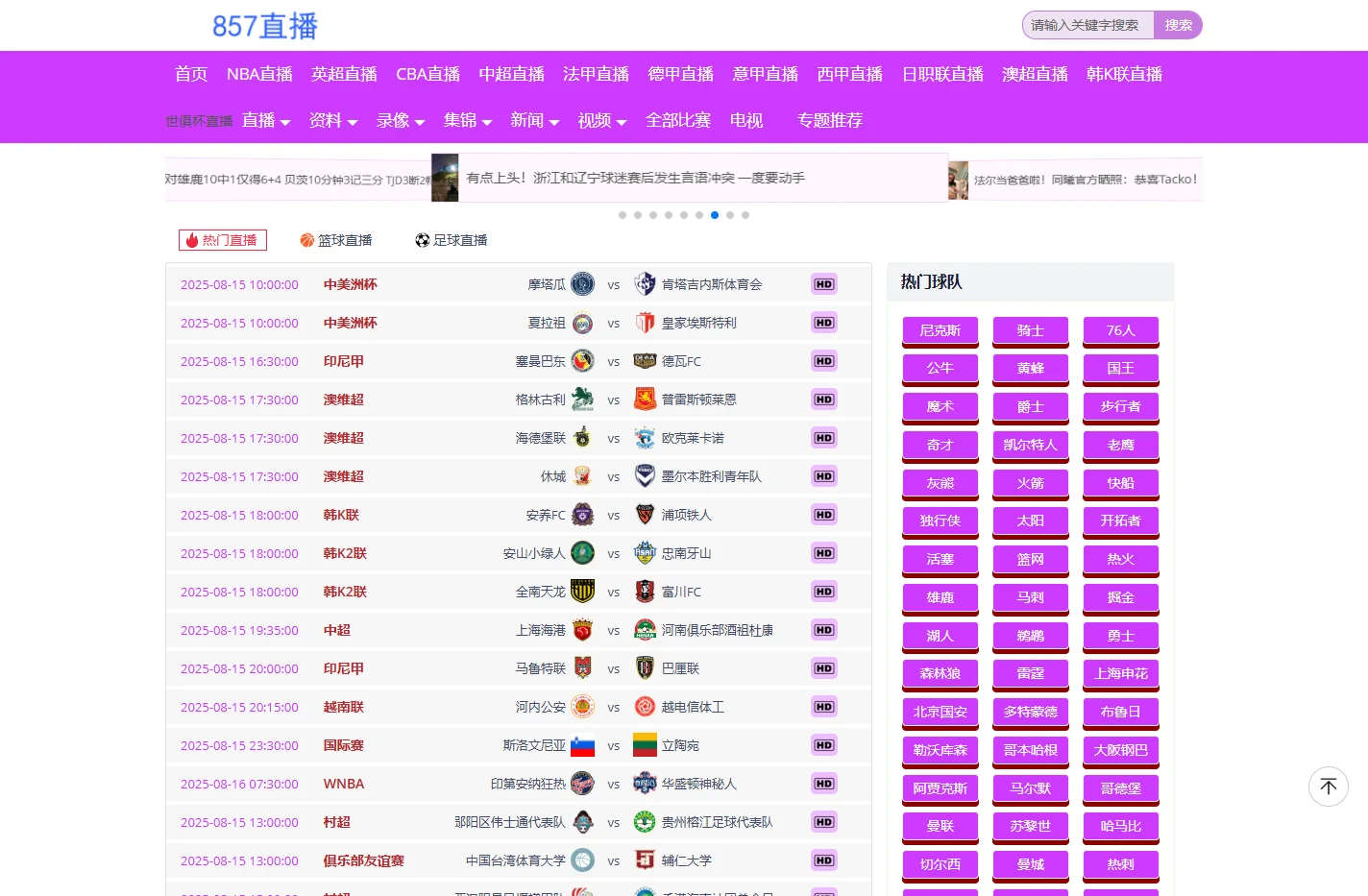Click the 多特蒙德 team button
This screenshot has width=1368, height=896.
coord(1031,712)
